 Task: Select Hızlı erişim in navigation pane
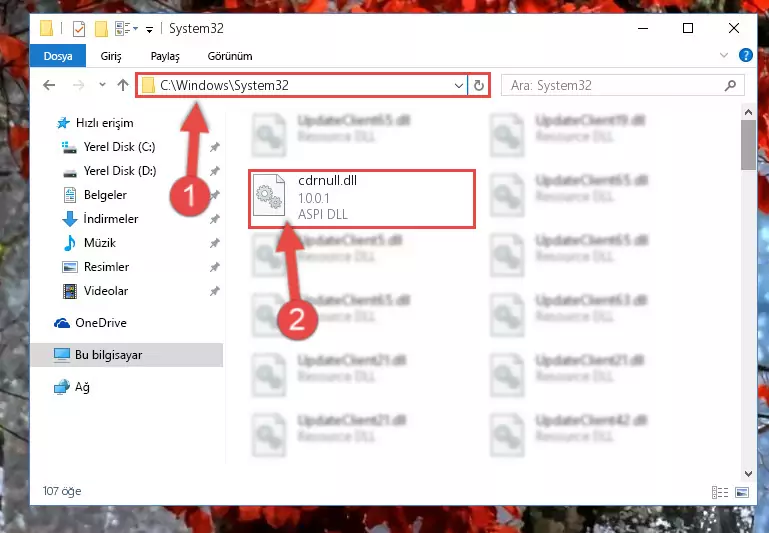tap(104, 123)
